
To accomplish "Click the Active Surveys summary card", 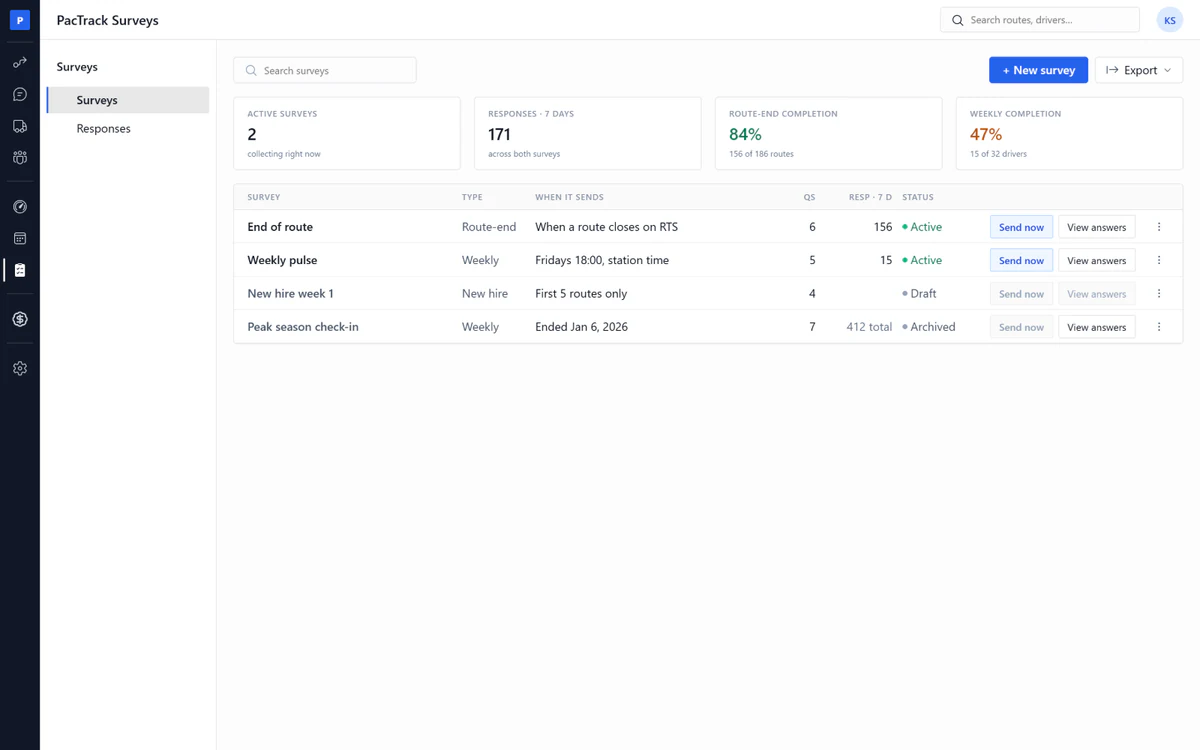I will pyautogui.click(x=347, y=133).
